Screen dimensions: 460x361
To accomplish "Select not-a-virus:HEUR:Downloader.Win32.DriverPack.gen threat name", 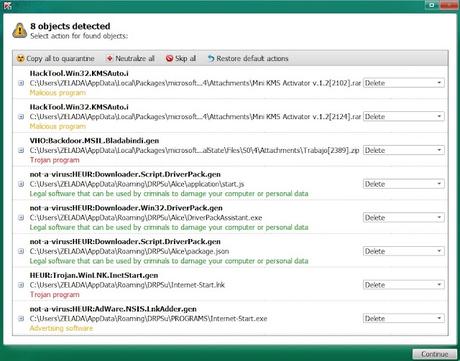I will pyautogui.click(x=126, y=208).
